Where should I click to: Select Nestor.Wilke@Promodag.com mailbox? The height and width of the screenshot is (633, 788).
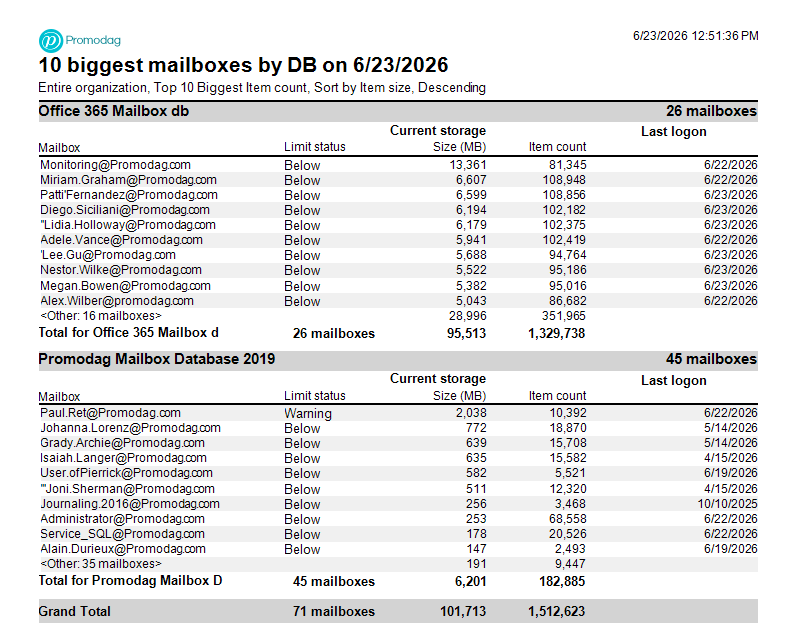(121, 270)
